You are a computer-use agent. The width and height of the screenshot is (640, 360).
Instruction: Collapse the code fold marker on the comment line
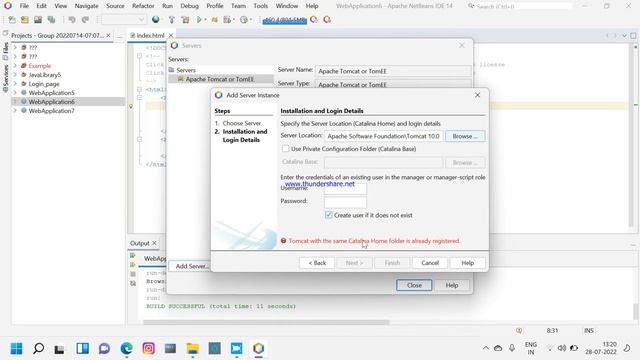pyautogui.click(x=140, y=56)
